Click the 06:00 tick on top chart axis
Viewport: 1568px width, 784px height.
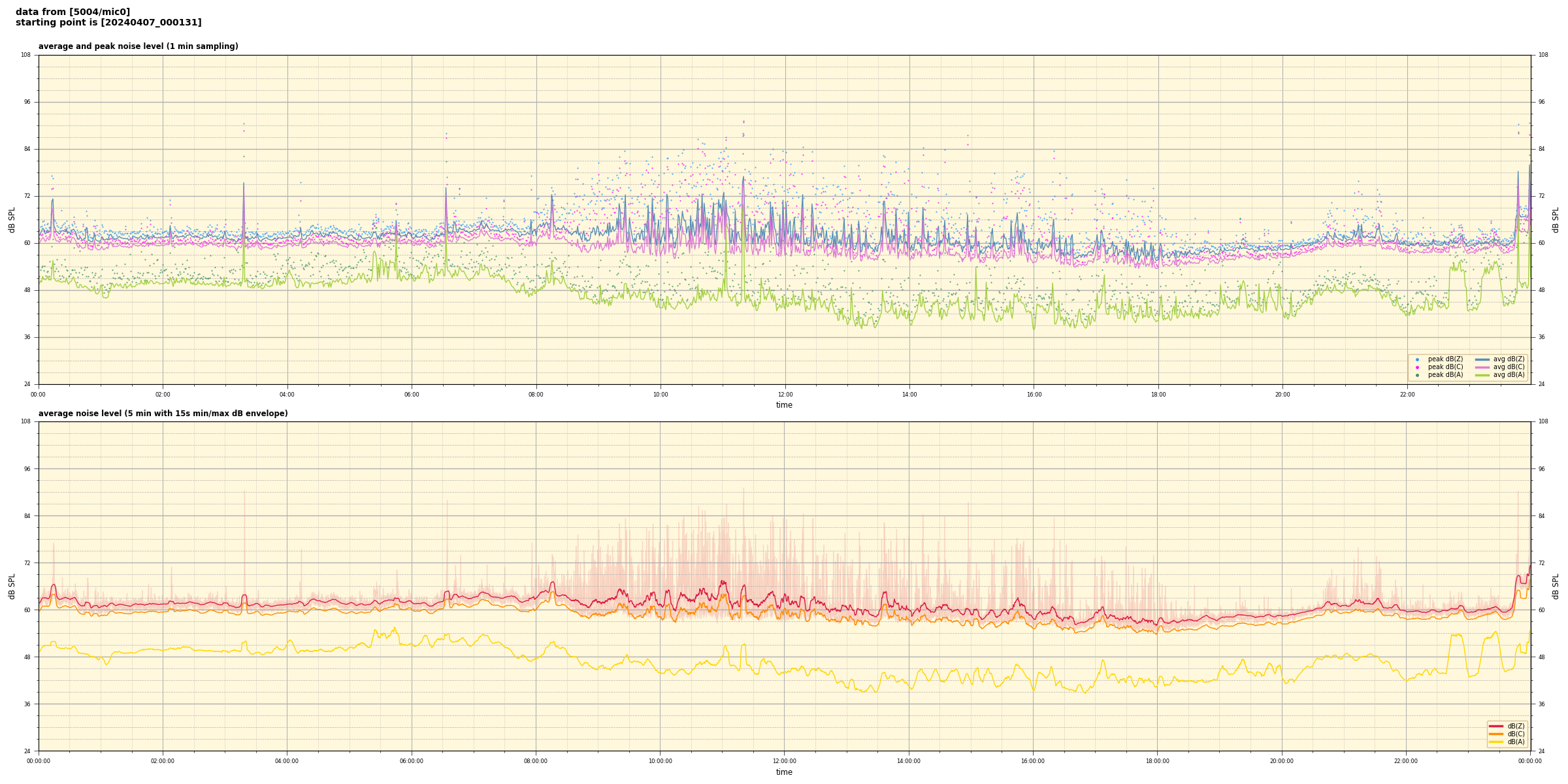[412, 395]
